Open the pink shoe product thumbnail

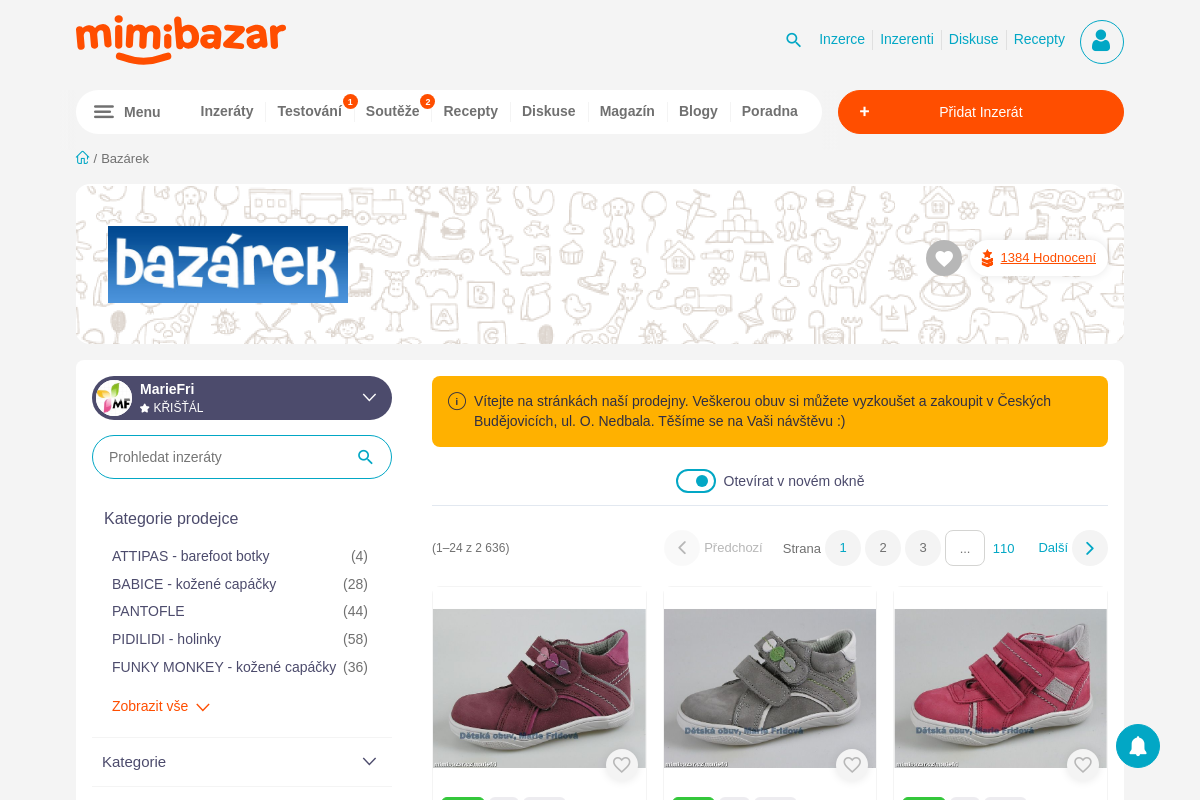click(x=1000, y=688)
